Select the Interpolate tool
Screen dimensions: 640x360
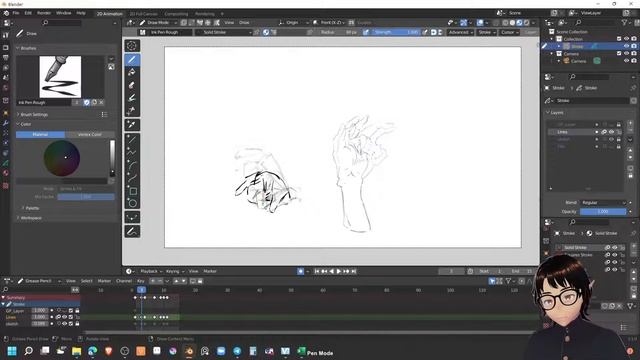[x=132, y=217]
